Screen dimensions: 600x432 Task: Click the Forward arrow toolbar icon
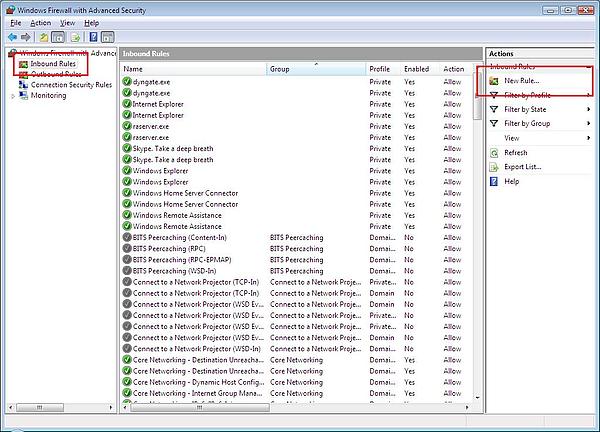click(x=26, y=37)
